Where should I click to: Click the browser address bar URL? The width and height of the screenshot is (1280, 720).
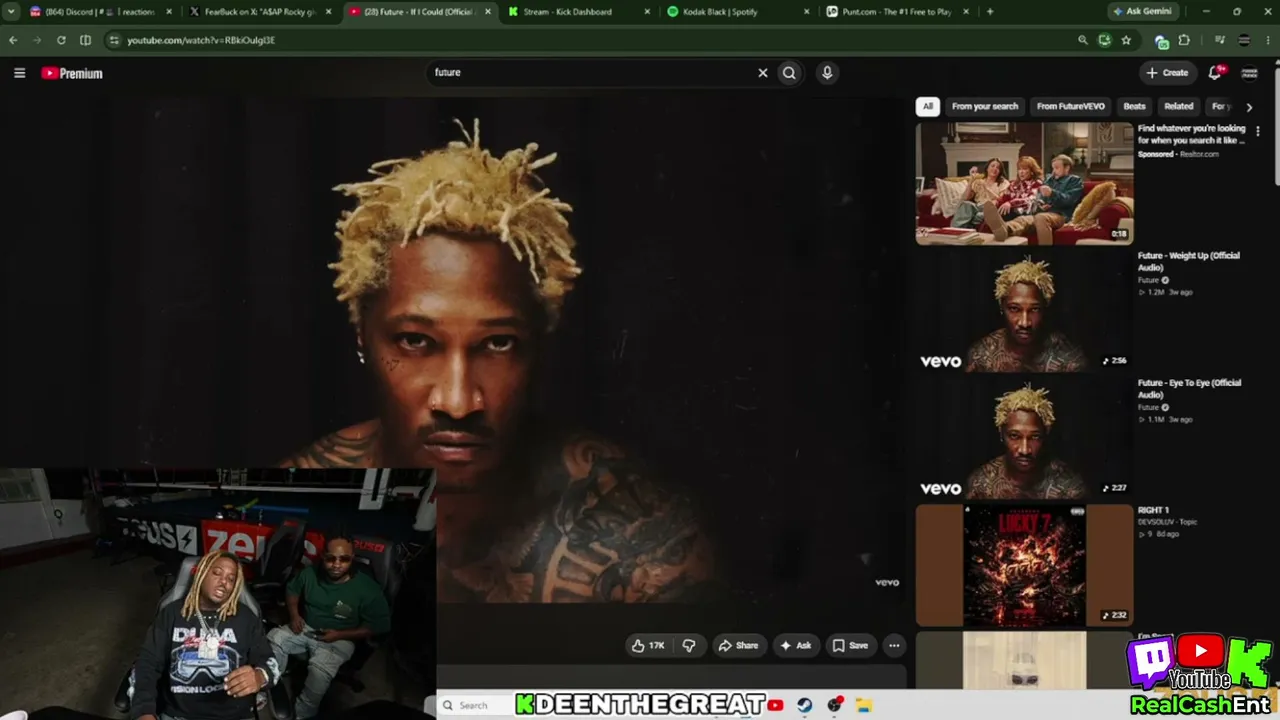201,40
